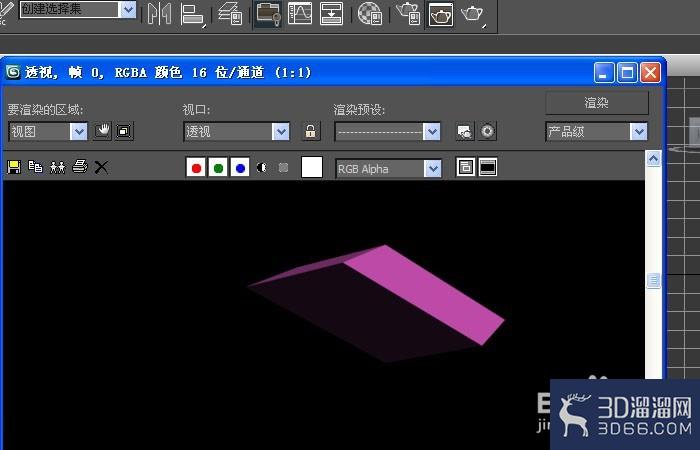Open the named selection set dropdown
The image size is (700, 450).
click(x=128, y=9)
